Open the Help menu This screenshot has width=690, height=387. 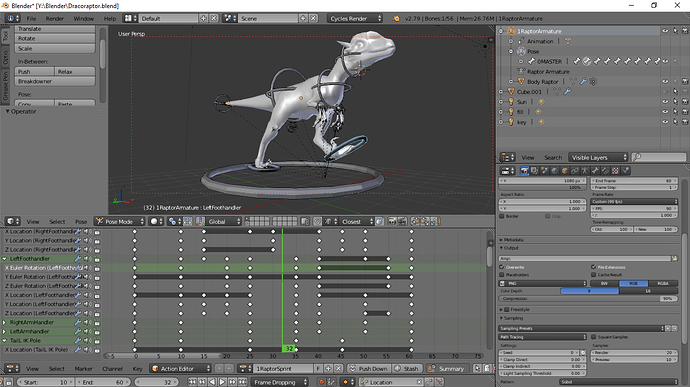pos(110,18)
